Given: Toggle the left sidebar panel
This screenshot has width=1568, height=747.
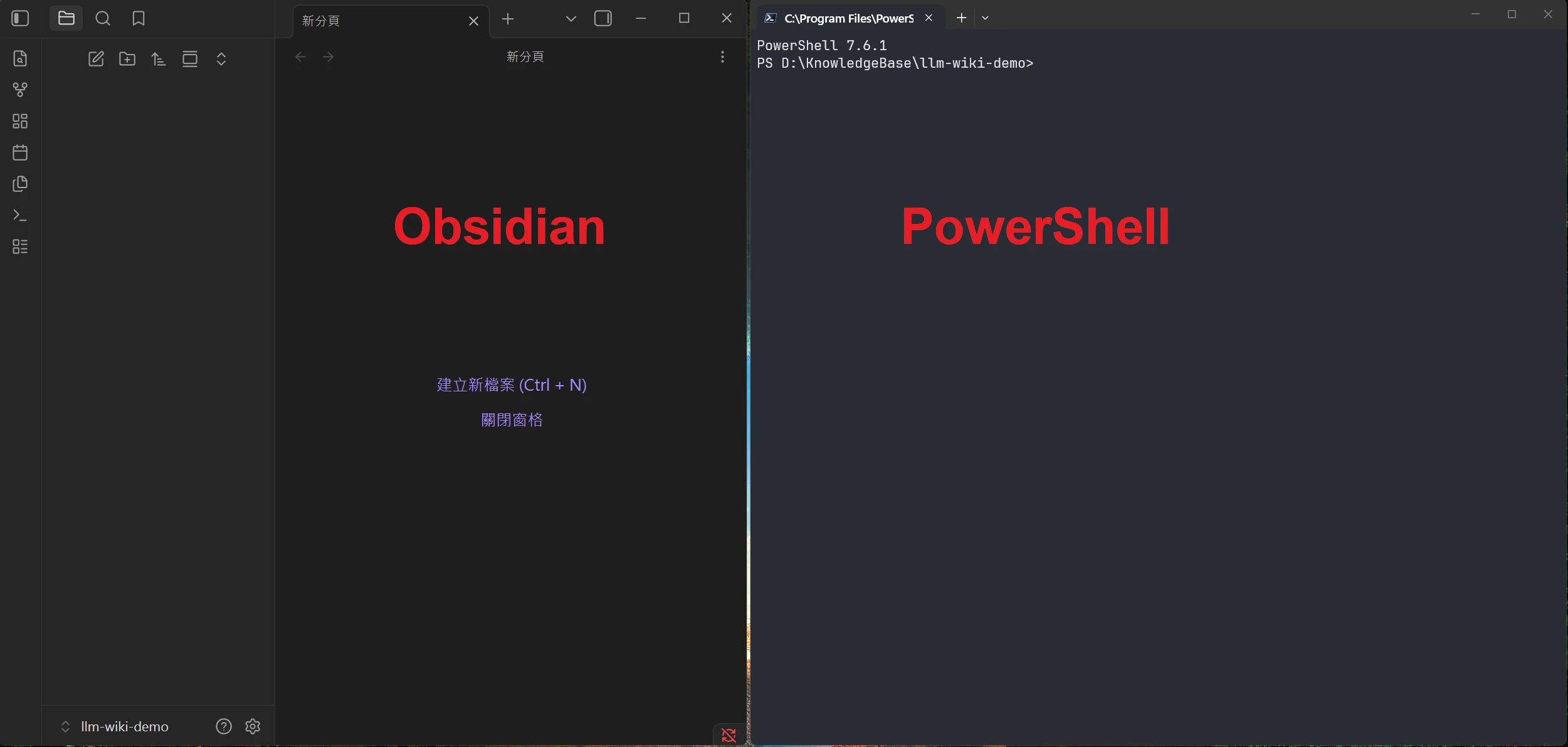Looking at the screenshot, I should (x=20, y=18).
